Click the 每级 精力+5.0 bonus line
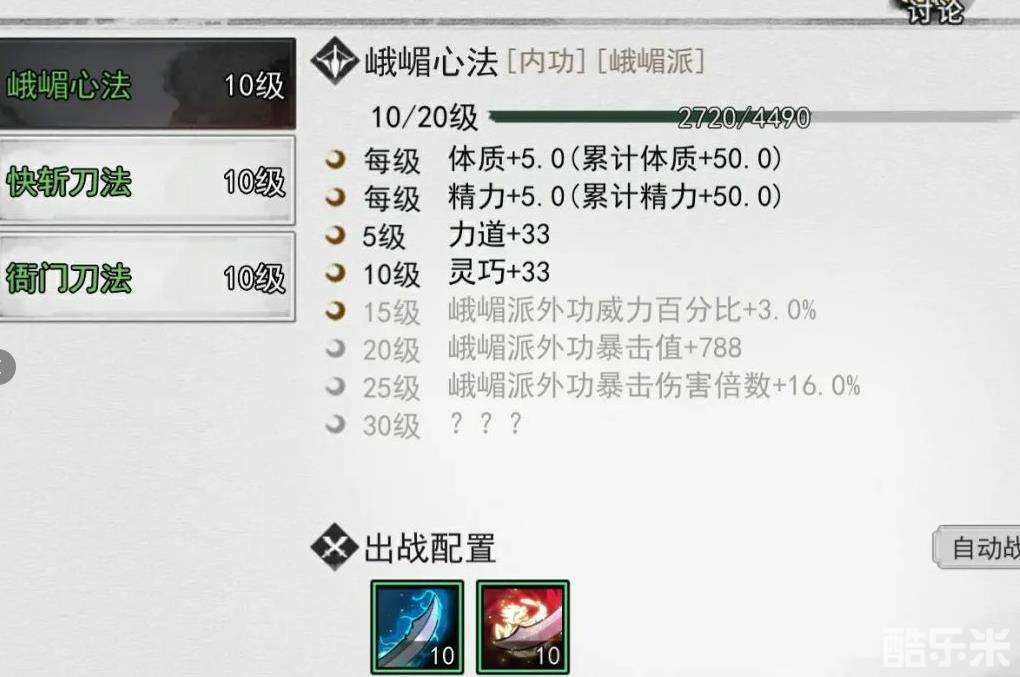 (572, 198)
